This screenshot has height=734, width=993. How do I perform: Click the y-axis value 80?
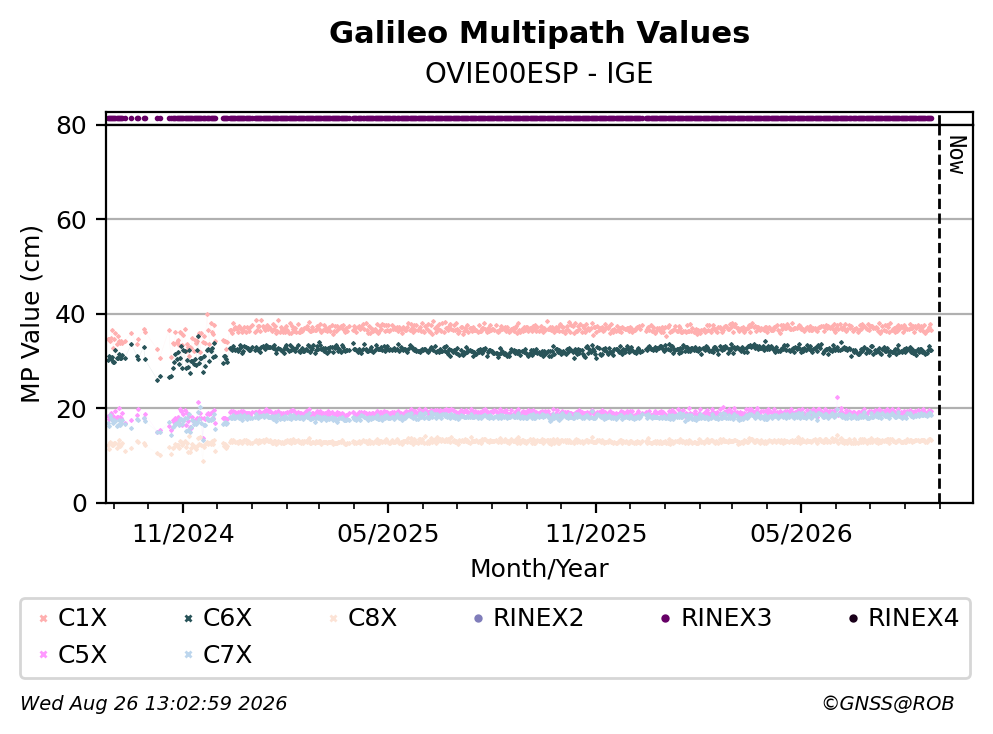click(71, 125)
